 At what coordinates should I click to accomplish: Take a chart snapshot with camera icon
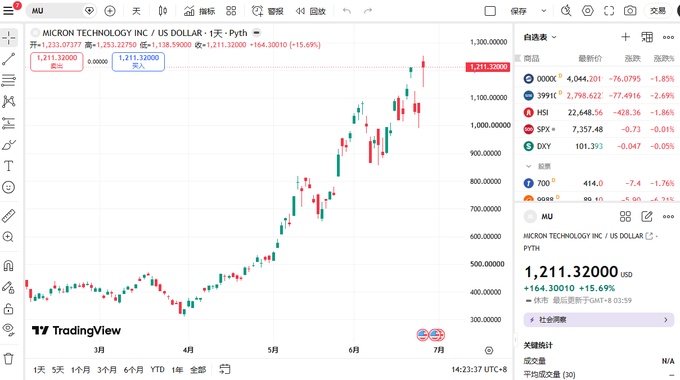pos(630,11)
